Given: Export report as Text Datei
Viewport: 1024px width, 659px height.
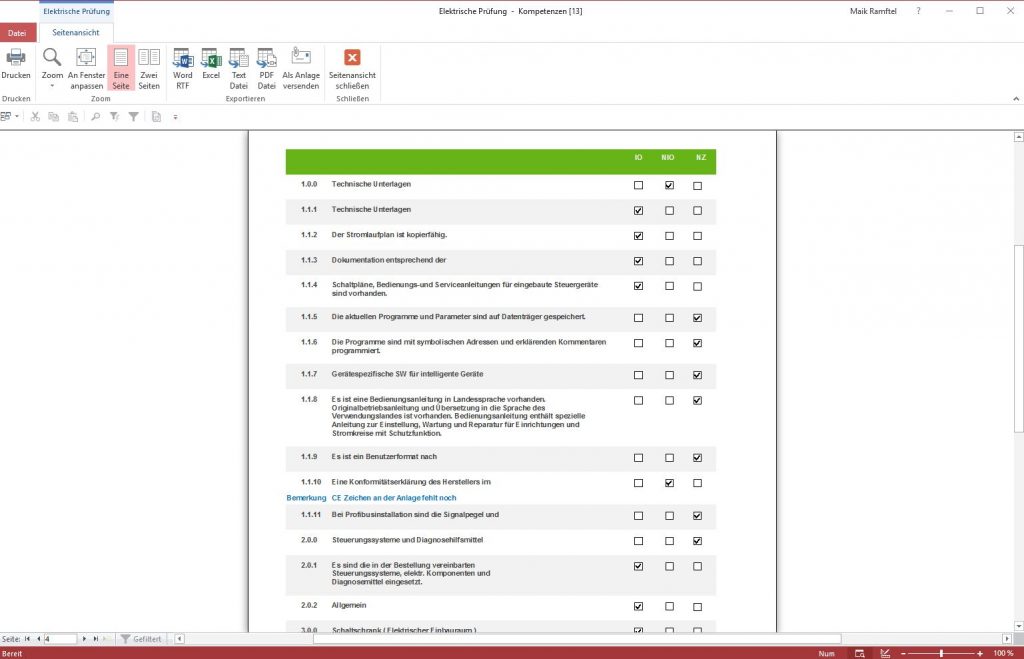Looking at the screenshot, I should [x=238, y=68].
